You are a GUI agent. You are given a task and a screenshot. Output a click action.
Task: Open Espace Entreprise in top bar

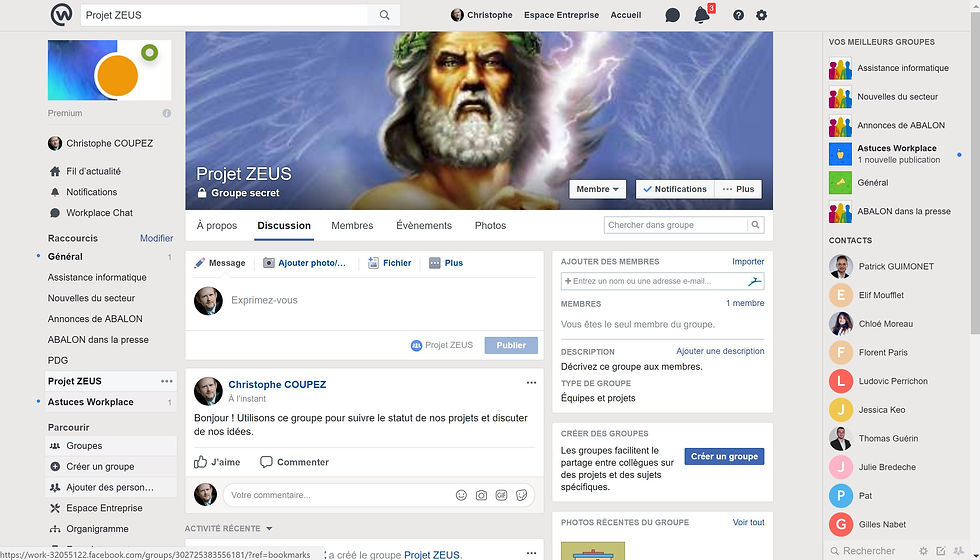[x=561, y=15]
